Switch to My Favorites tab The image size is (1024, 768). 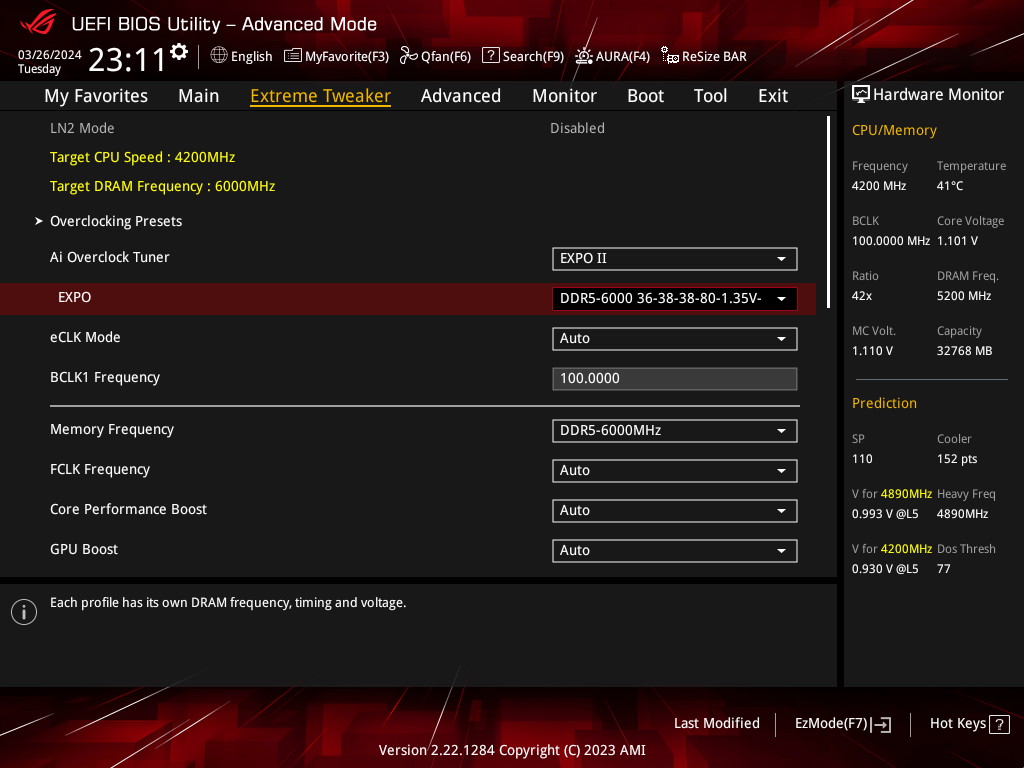click(x=96, y=96)
